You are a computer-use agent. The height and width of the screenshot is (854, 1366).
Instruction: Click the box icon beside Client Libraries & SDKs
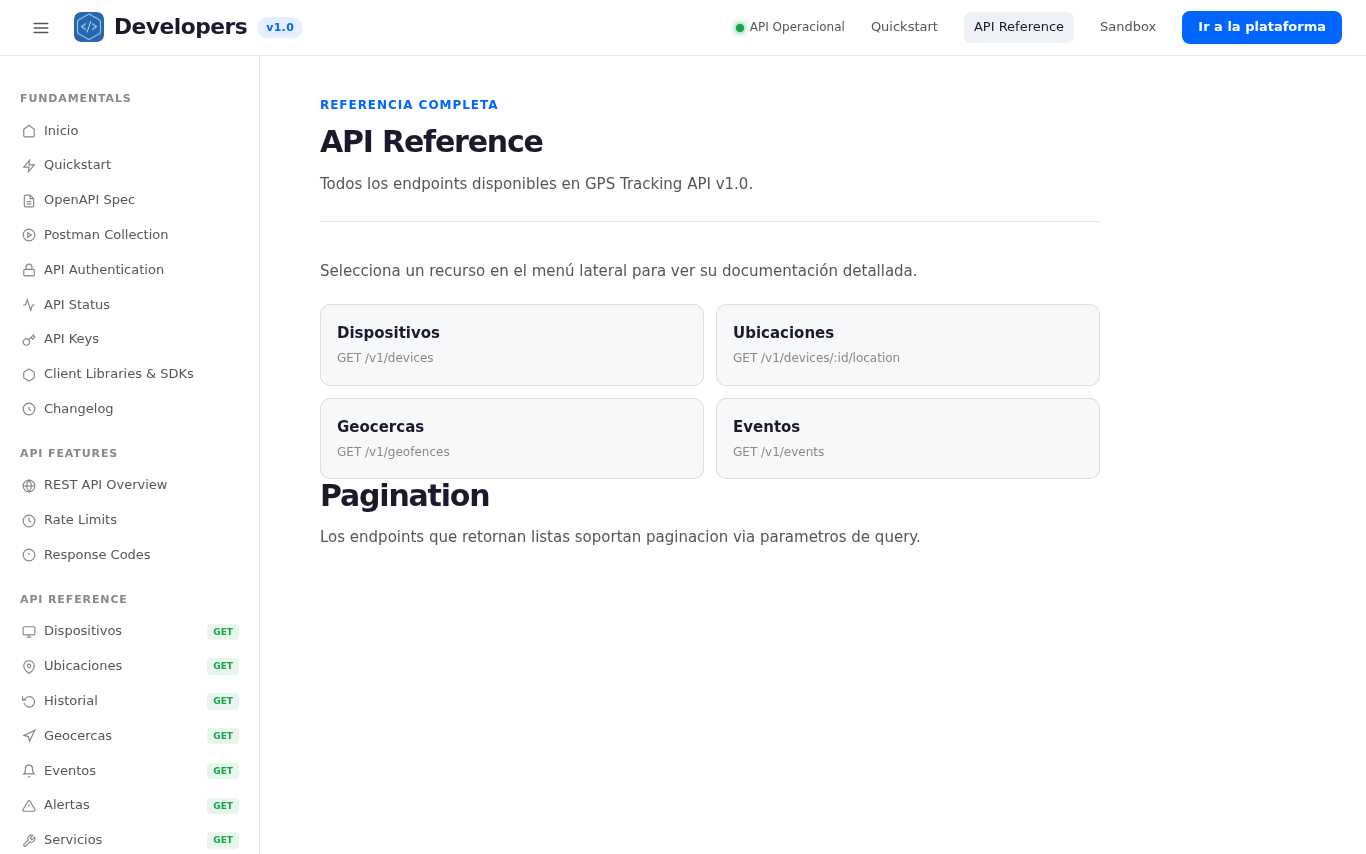[29, 375]
